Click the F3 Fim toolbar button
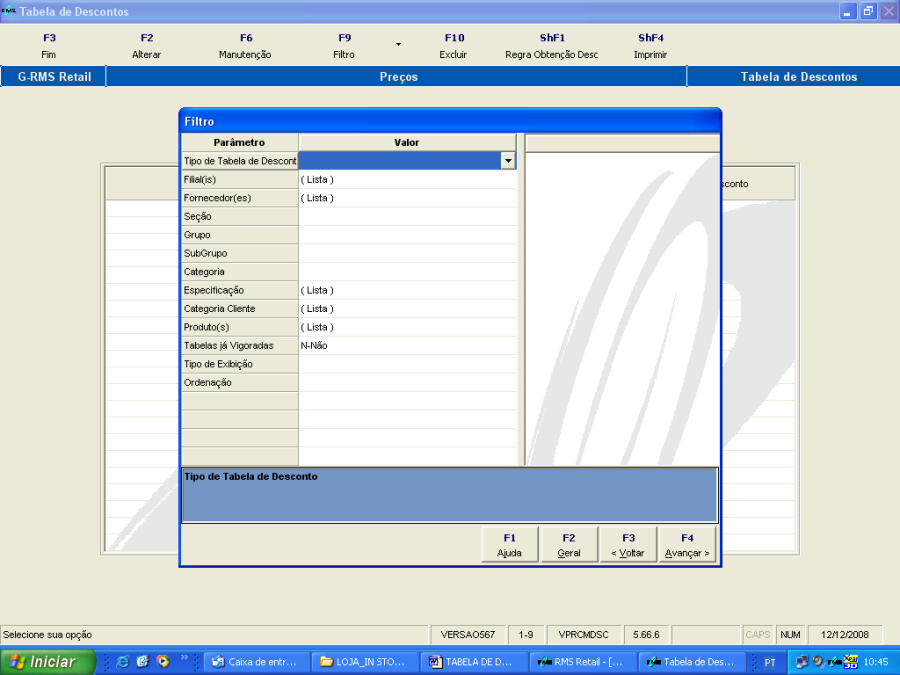Viewport: 900px width, 675px height. 49,46
